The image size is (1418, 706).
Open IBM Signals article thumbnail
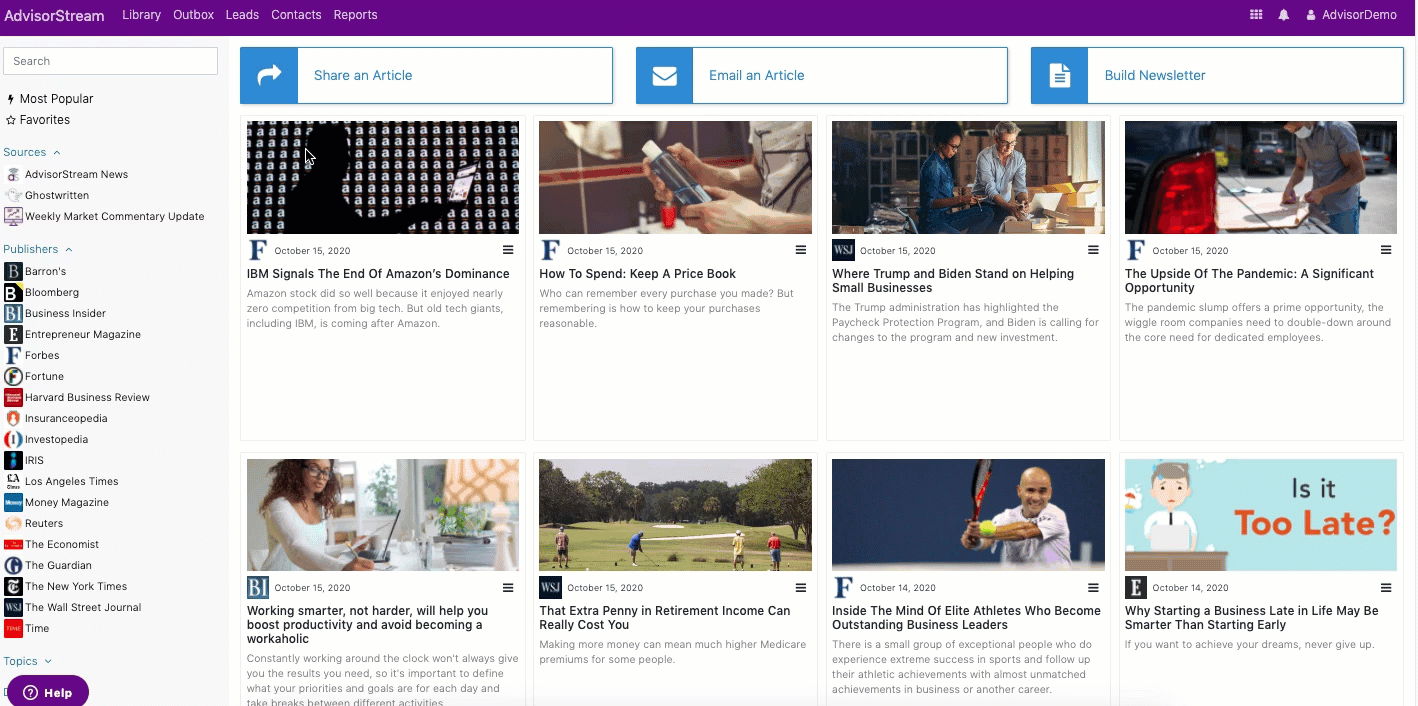383,178
